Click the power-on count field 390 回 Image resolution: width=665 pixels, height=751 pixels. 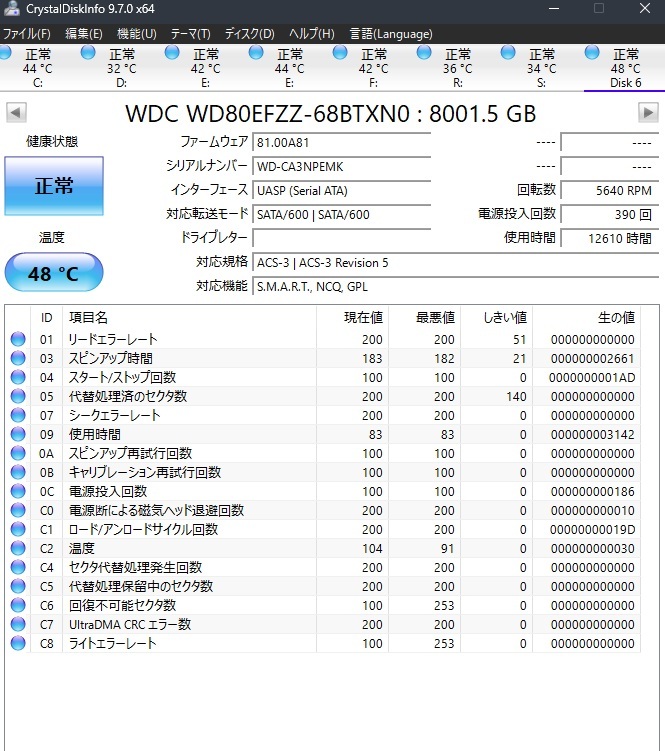tap(609, 214)
